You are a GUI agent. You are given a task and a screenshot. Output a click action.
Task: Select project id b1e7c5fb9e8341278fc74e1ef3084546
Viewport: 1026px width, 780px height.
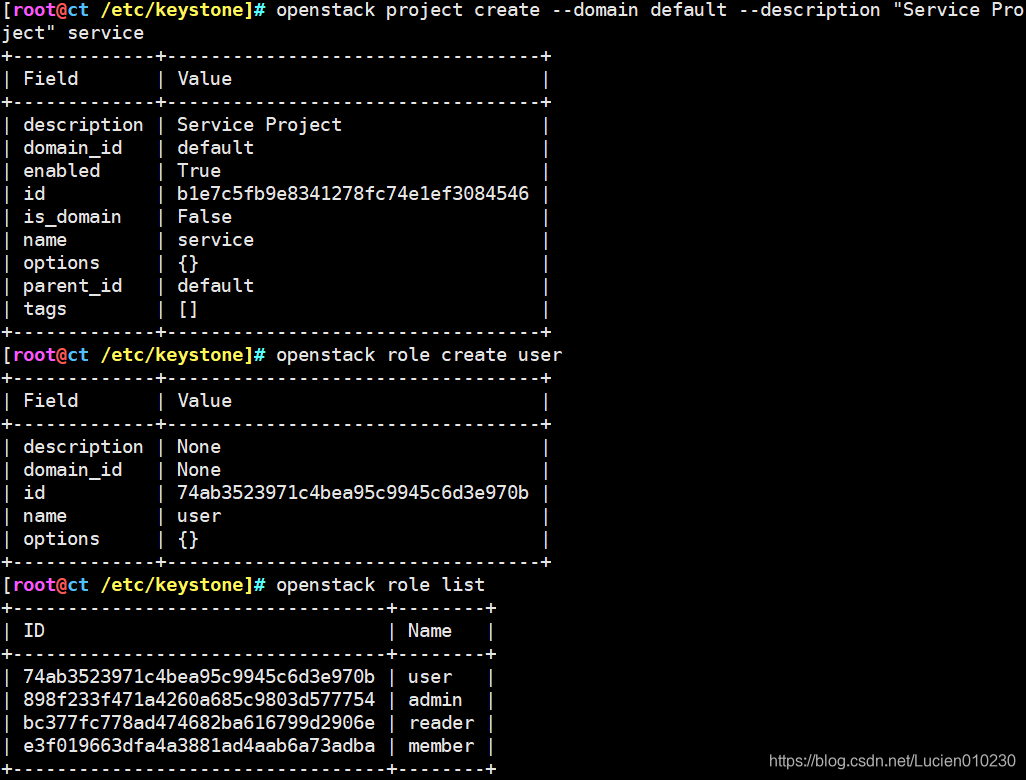353,194
